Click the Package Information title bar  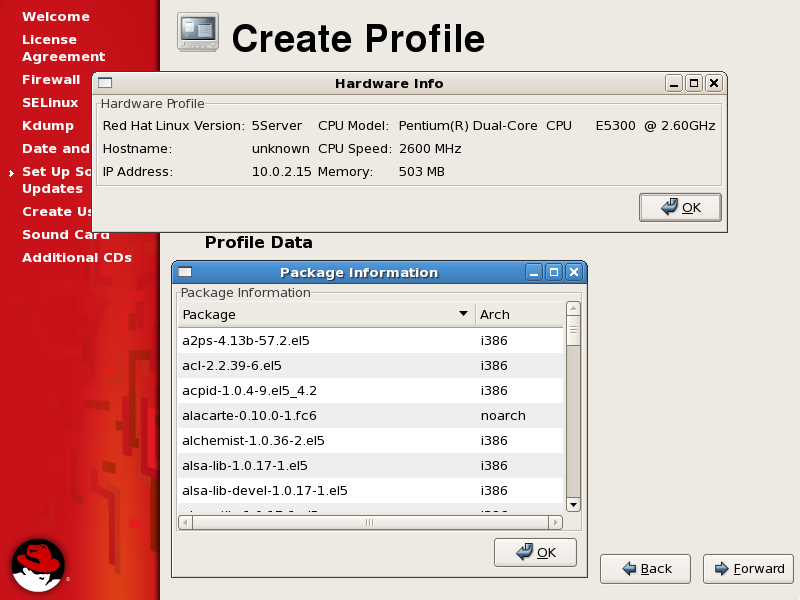click(359, 272)
